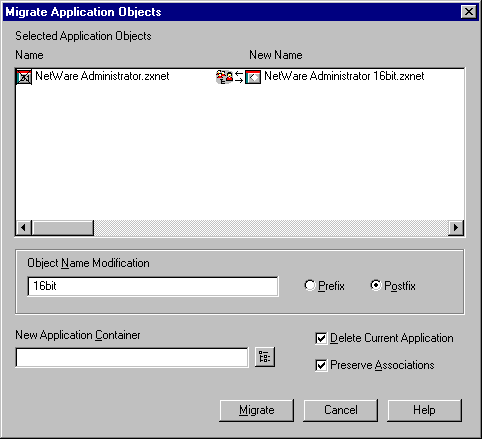Open the container browse tree button
Screen dimensions: 482x439
[x=265, y=357]
